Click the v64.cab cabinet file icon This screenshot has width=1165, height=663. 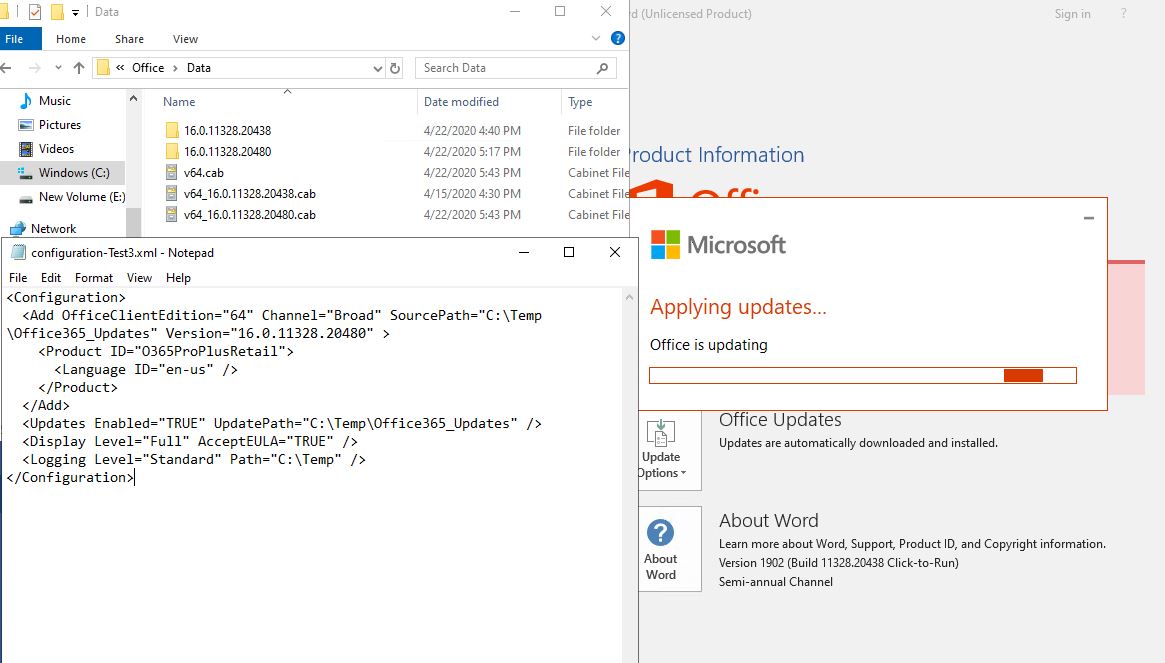pos(172,172)
